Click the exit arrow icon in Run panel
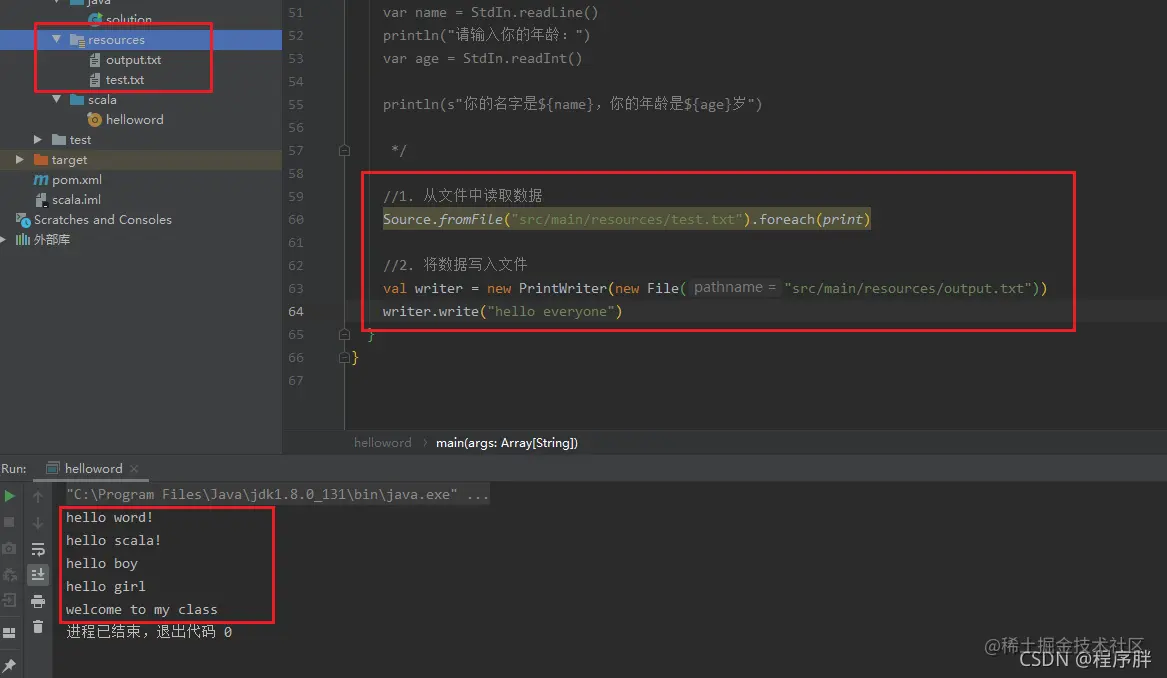This screenshot has height=678, width=1167. point(10,601)
